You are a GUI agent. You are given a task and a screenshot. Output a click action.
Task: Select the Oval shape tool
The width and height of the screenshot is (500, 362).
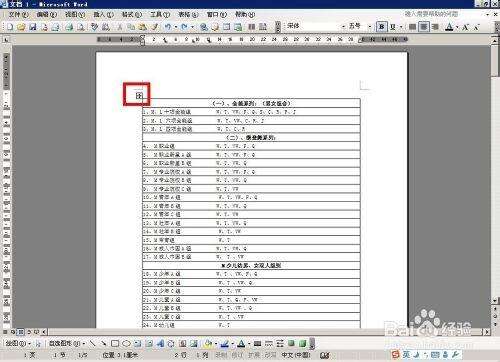coord(126,343)
